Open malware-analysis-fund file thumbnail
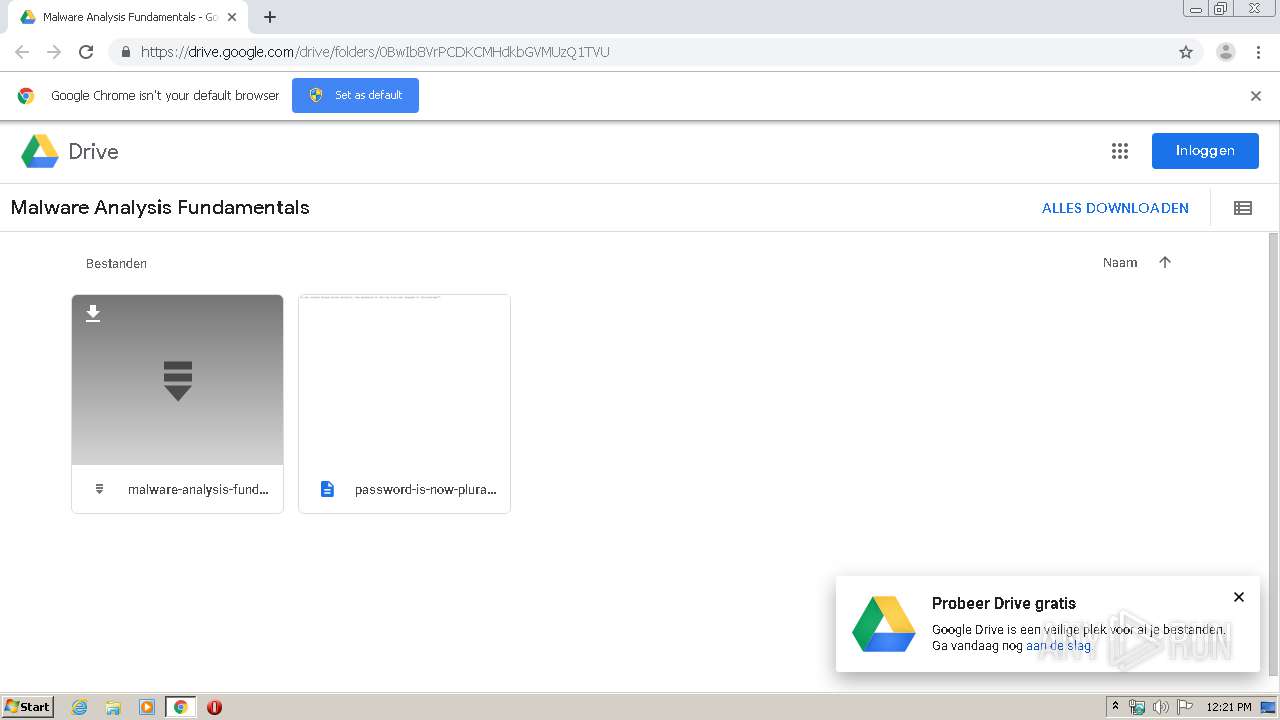This screenshot has width=1280, height=720. (x=177, y=380)
